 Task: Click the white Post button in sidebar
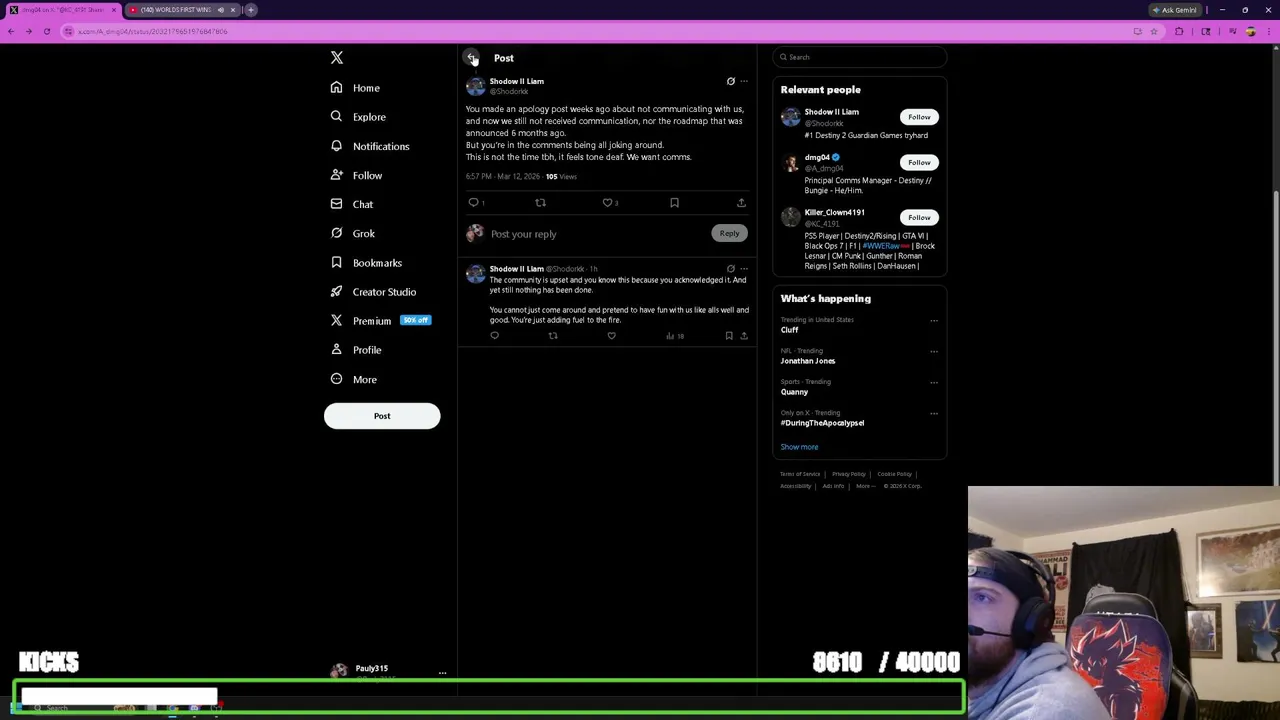(x=382, y=416)
